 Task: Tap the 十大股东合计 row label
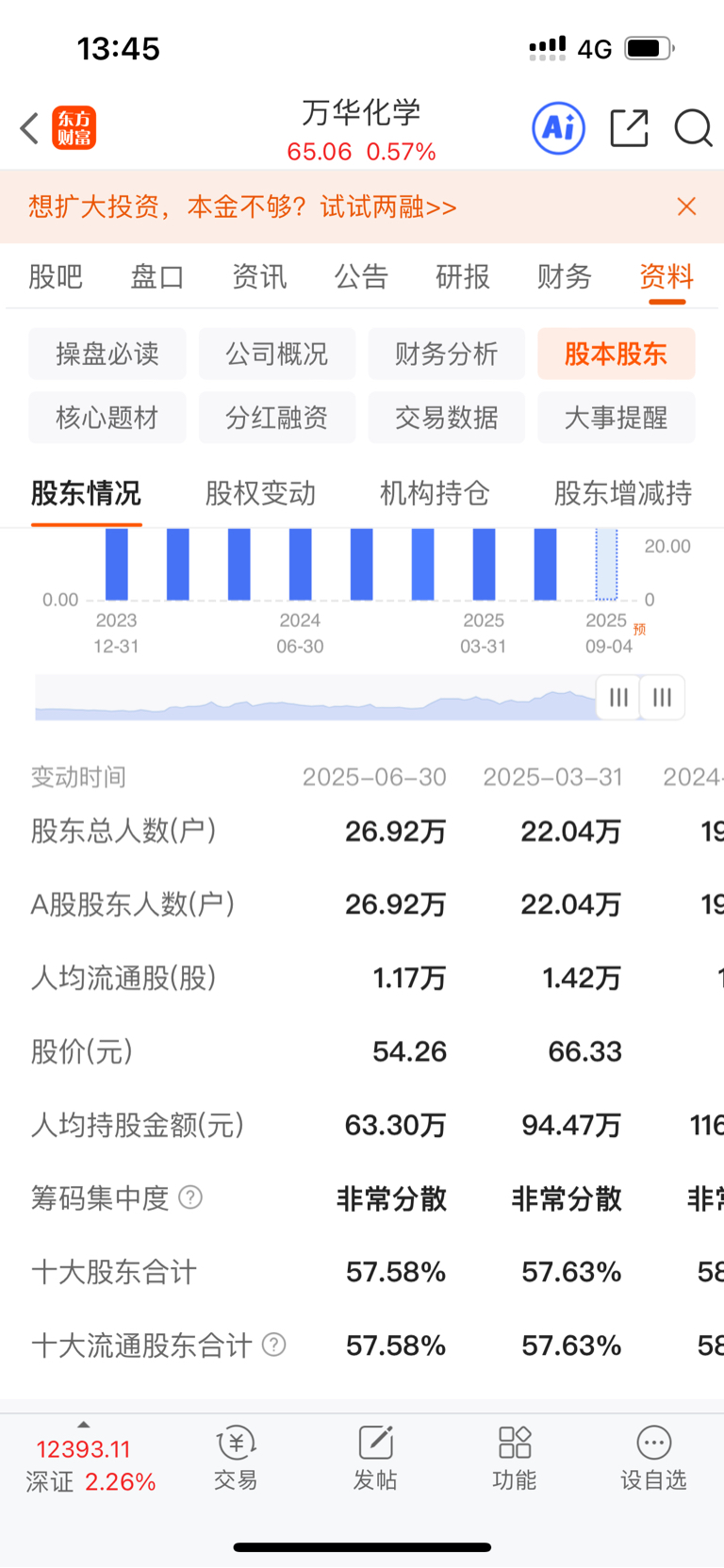click(x=114, y=1272)
